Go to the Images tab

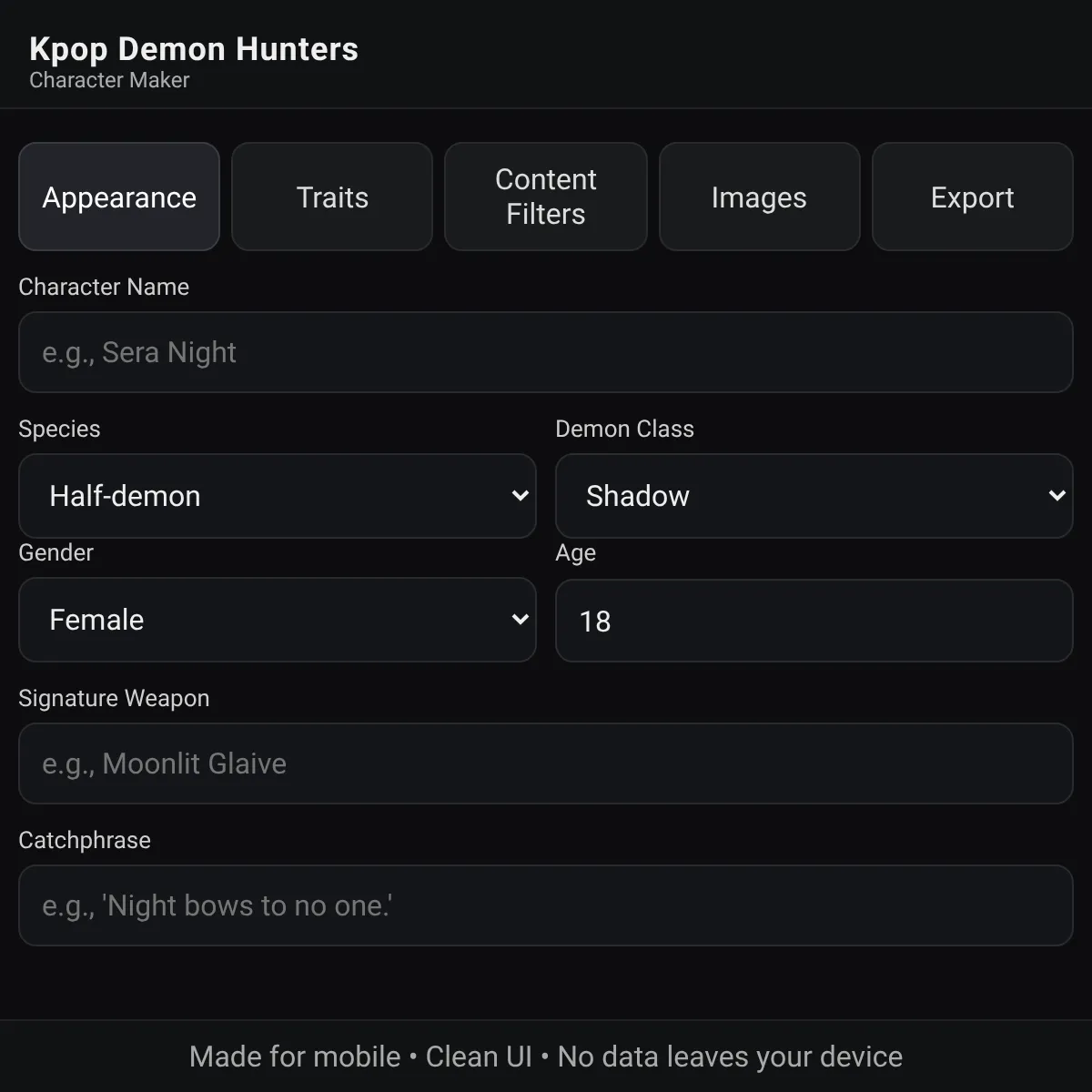click(760, 197)
